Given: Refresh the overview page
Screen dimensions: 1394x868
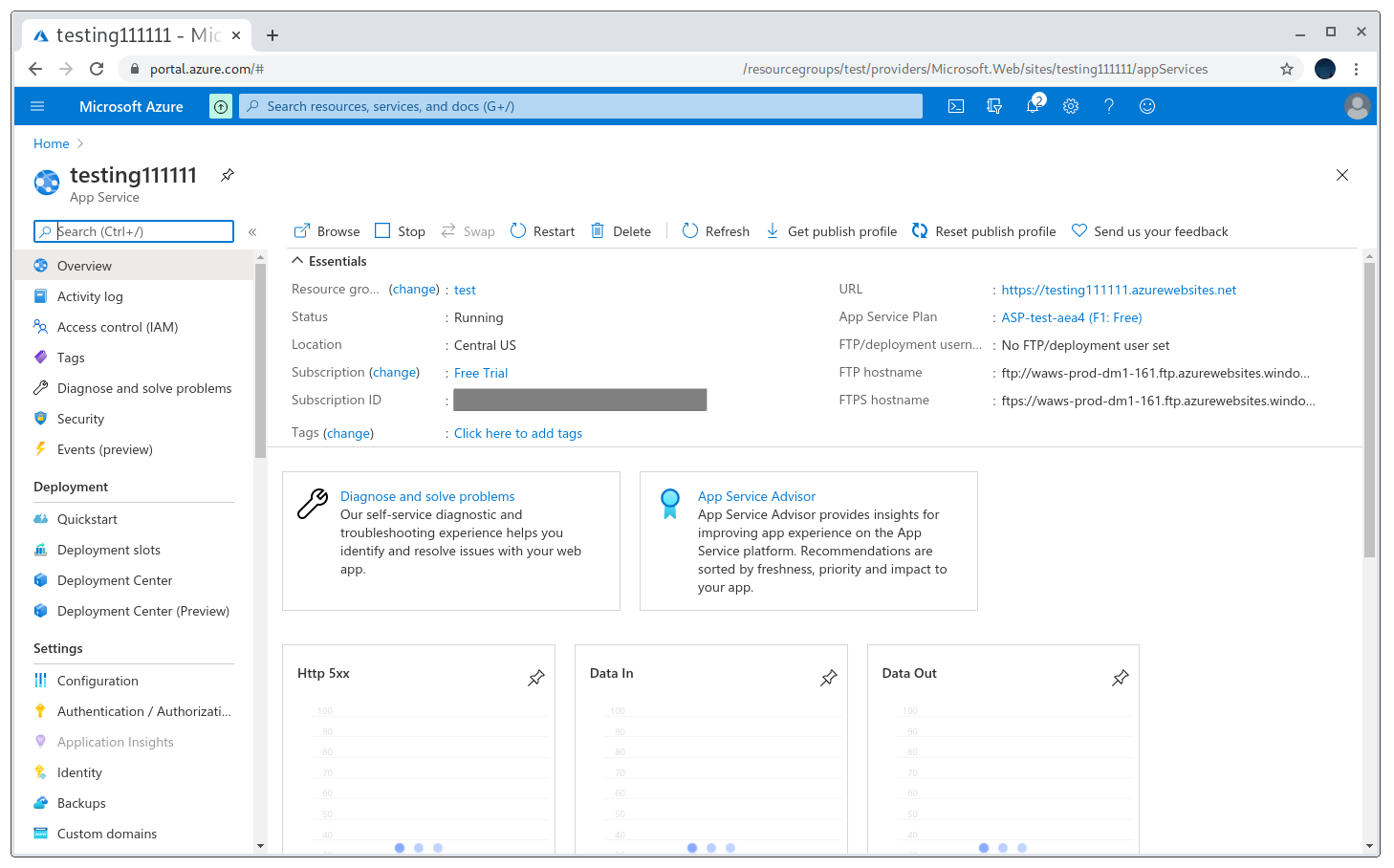Looking at the screenshot, I should pyautogui.click(x=716, y=231).
